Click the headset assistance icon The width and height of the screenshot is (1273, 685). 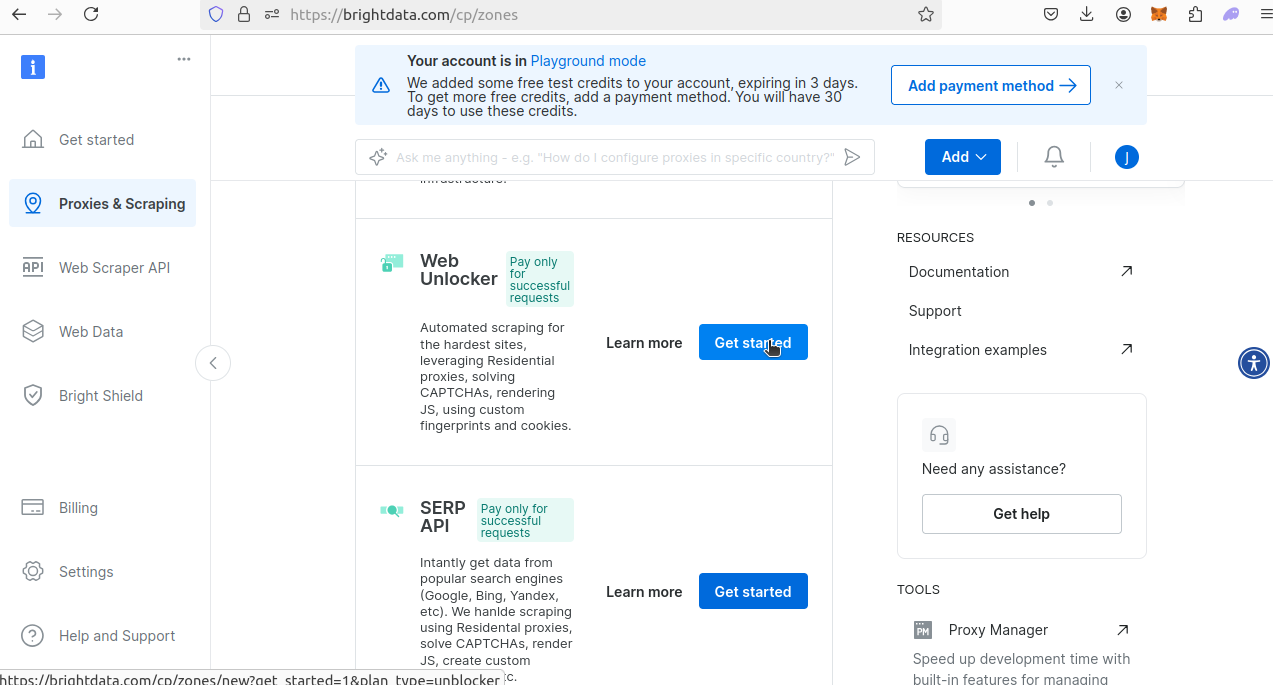pyautogui.click(x=939, y=435)
